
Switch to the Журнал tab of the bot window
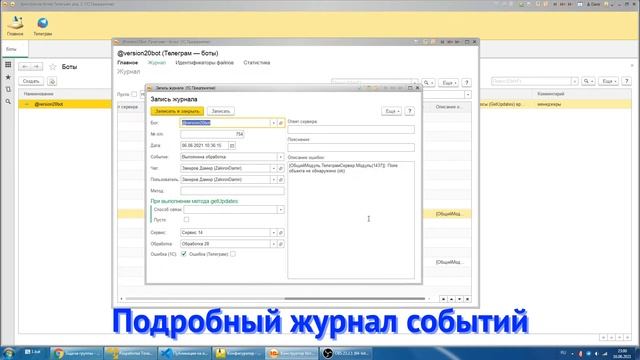pos(157,63)
